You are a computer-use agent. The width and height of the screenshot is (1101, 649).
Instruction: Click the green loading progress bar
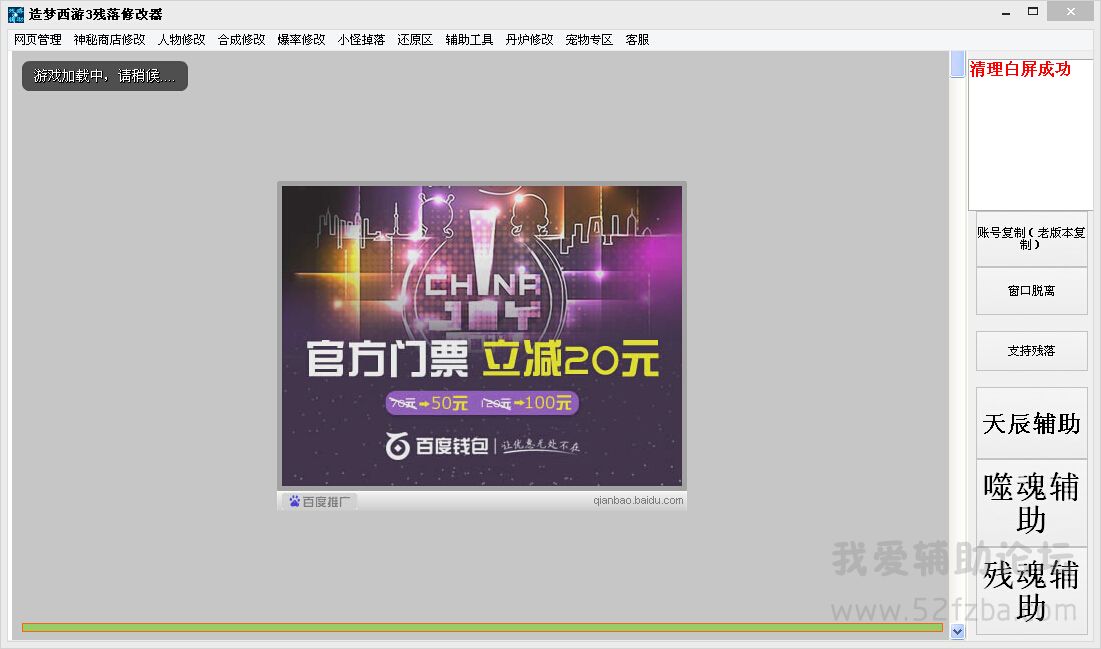(482, 627)
